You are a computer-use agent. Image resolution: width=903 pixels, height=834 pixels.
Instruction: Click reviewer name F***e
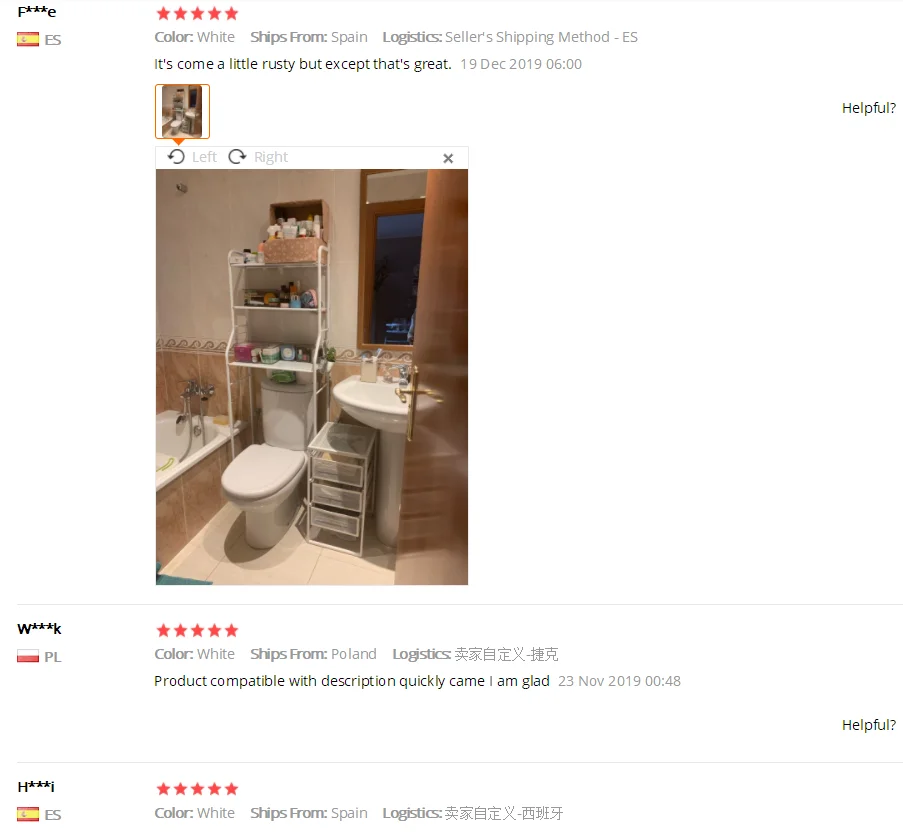point(37,12)
